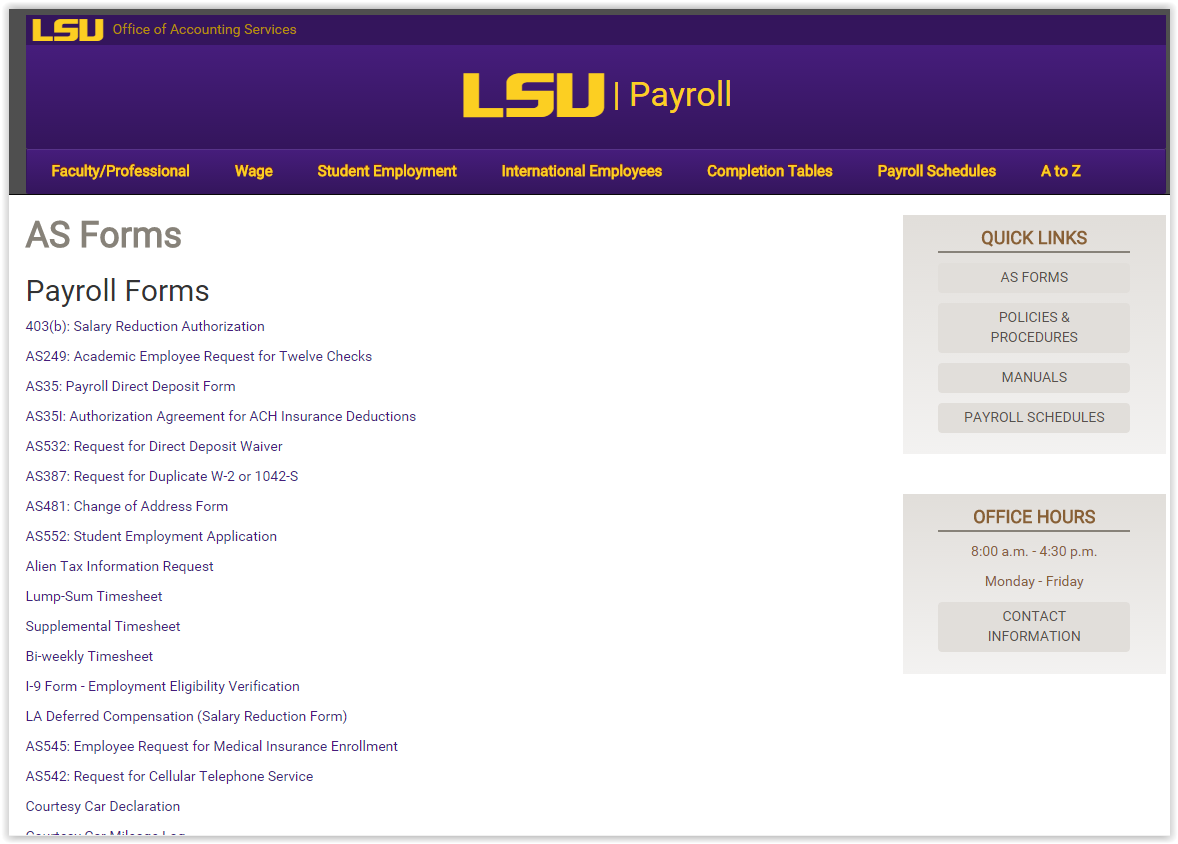Viewport: 1178px width, 844px height.
Task: Click PAYROLL SCHEDULES quick link button
Action: click(x=1034, y=417)
